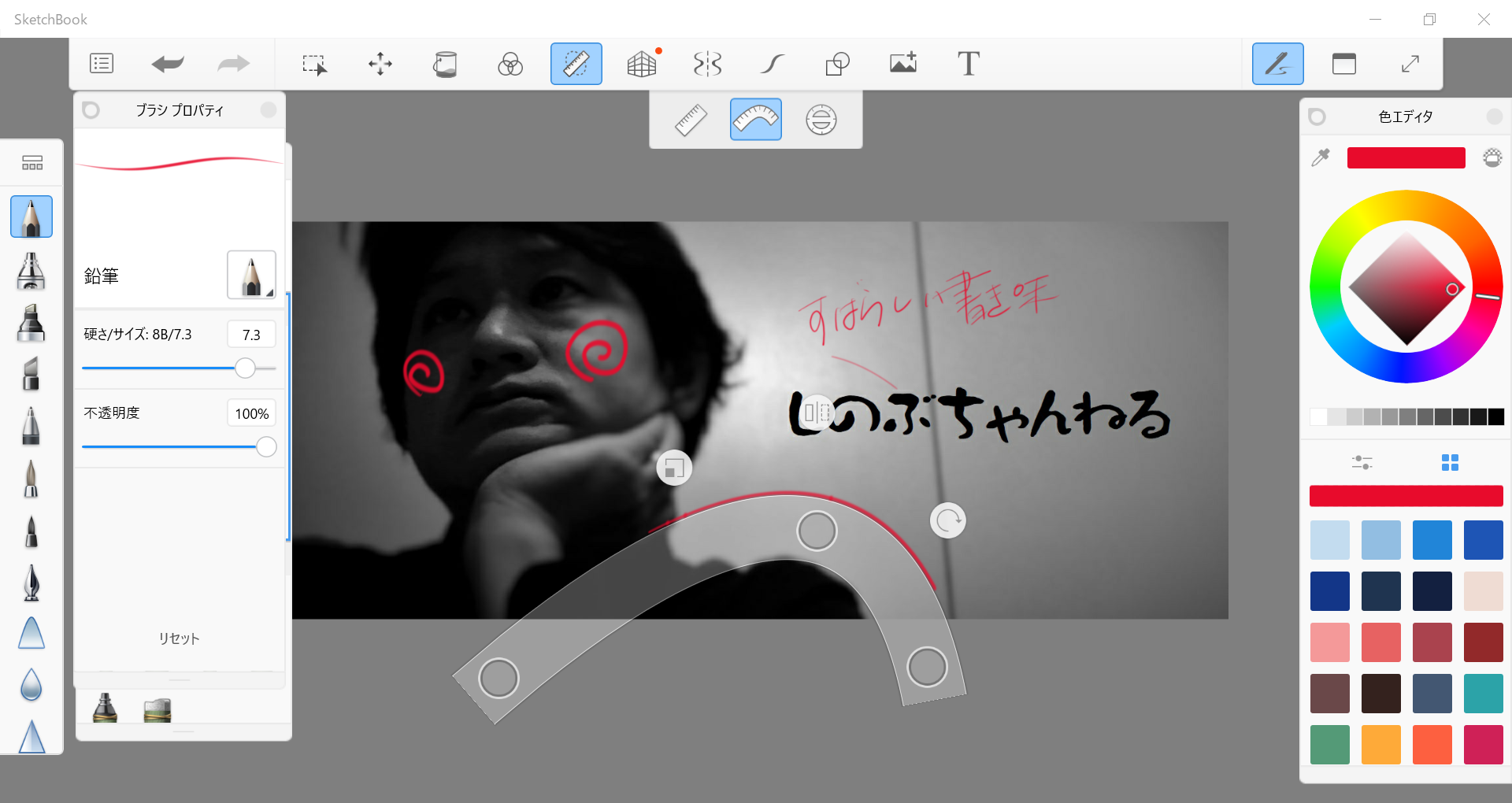Image resolution: width=1512 pixels, height=803 pixels.
Task: Choose the dark red swatch
Action: click(x=1484, y=642)
